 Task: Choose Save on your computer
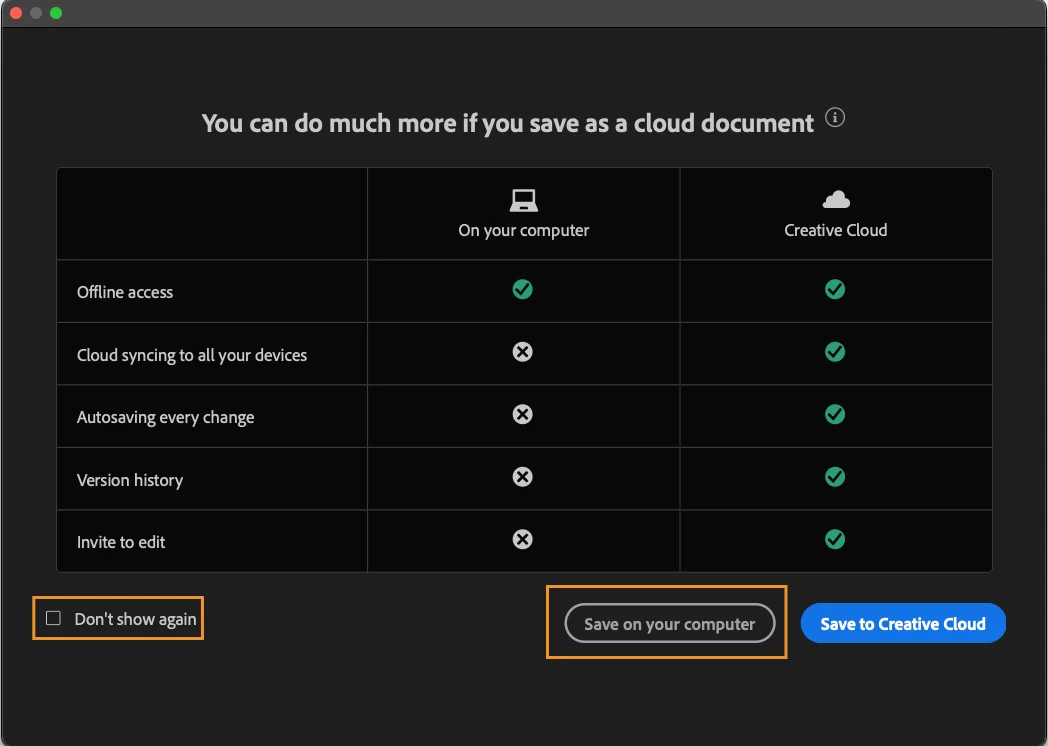pyautogui.click(x=670, y=624)
